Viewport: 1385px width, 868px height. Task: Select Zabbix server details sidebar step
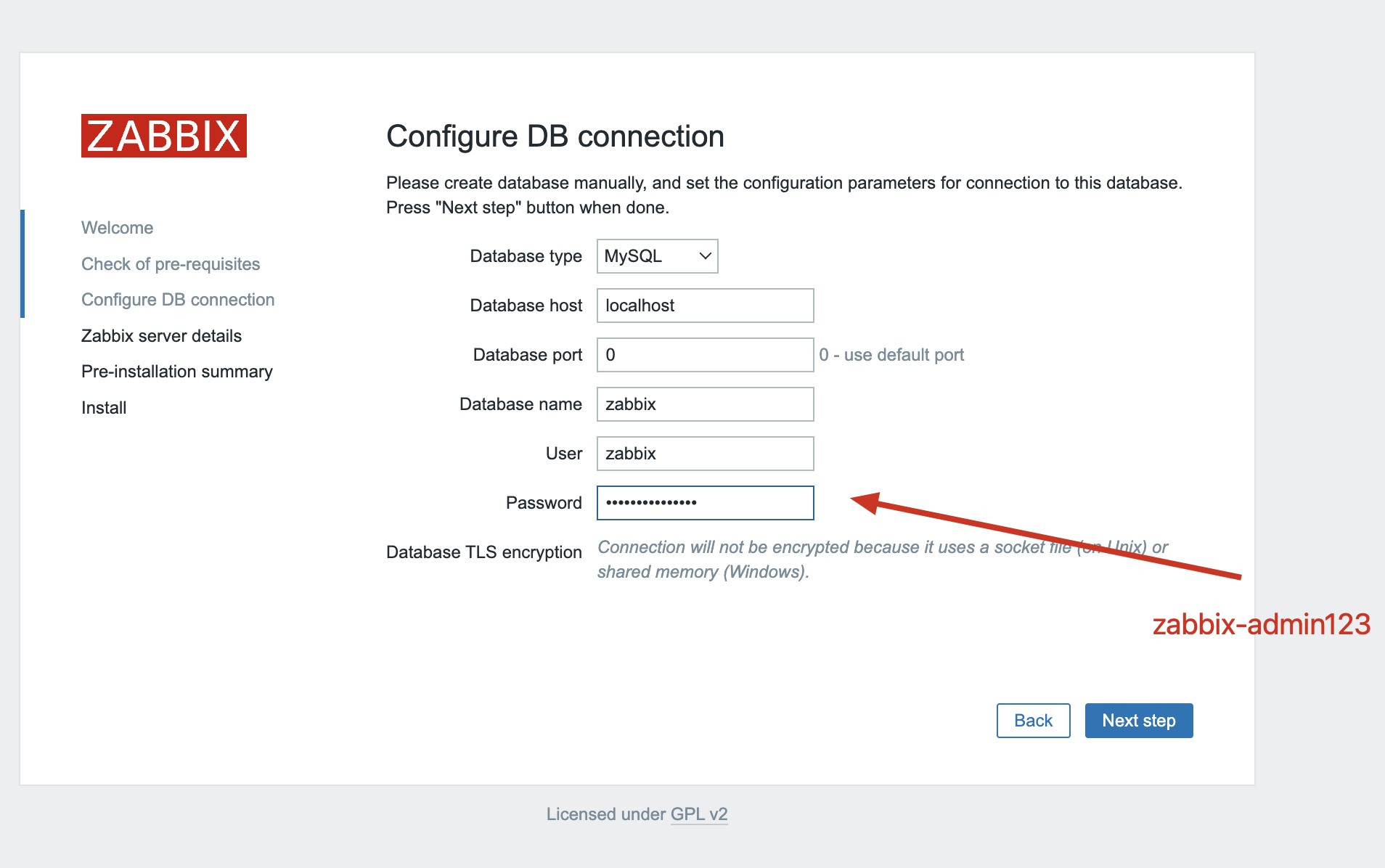(161, 336)
